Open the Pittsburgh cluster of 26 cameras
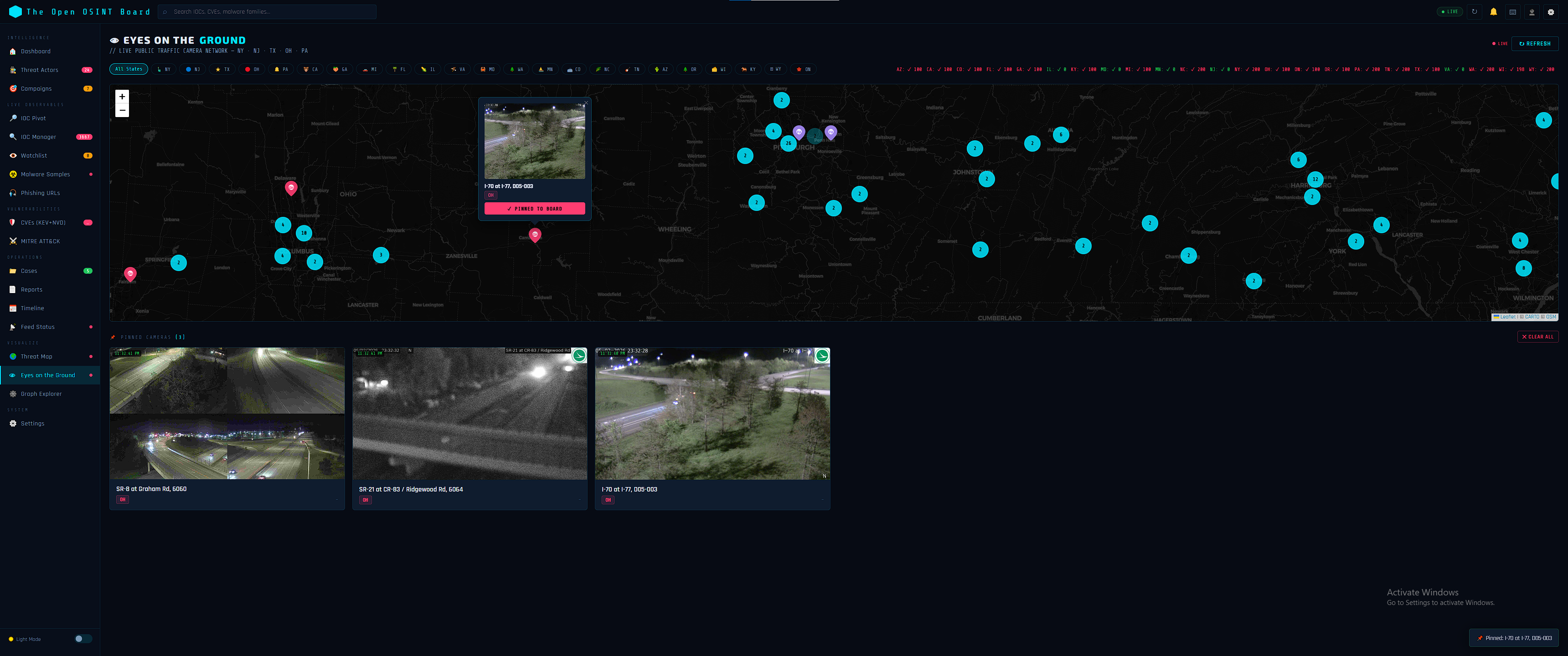This screenshot has height=656, width=1568. point(788,143)
